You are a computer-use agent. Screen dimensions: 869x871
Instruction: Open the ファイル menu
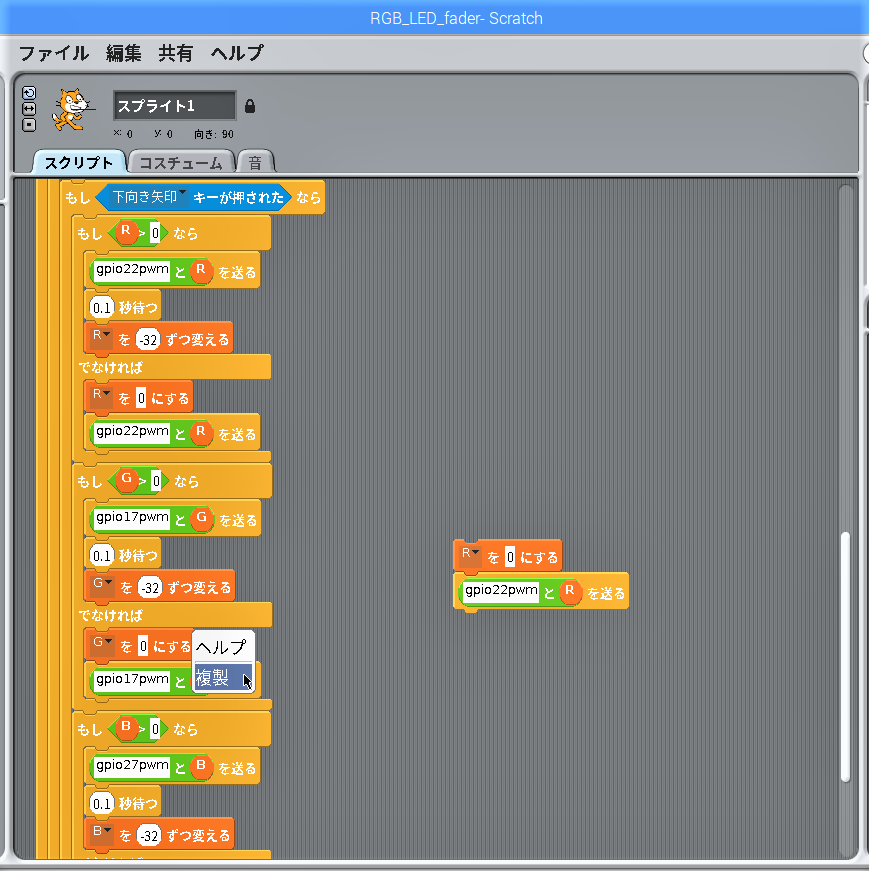pos(53,53)
